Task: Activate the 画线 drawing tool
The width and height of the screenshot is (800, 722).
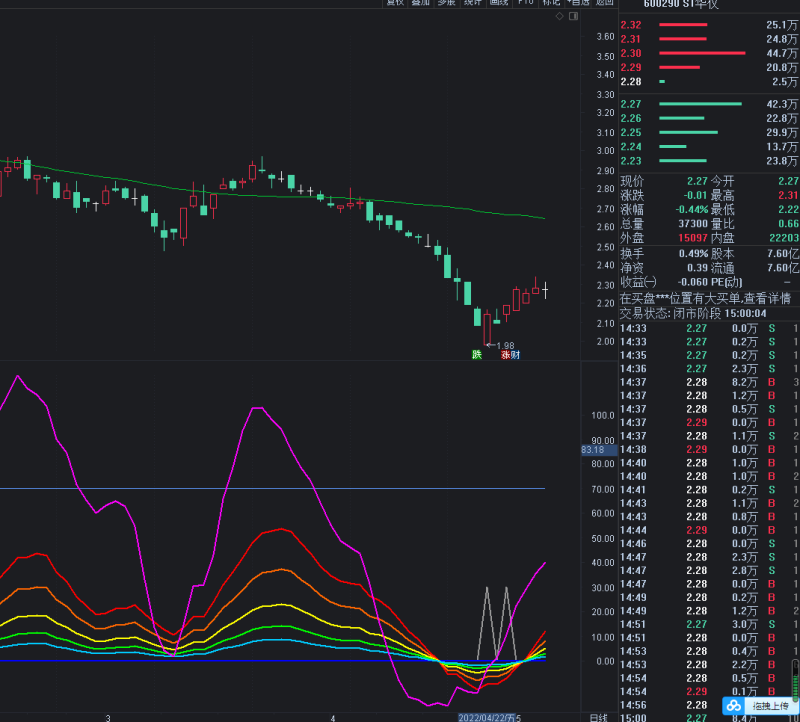Action: tap(499, 3)
